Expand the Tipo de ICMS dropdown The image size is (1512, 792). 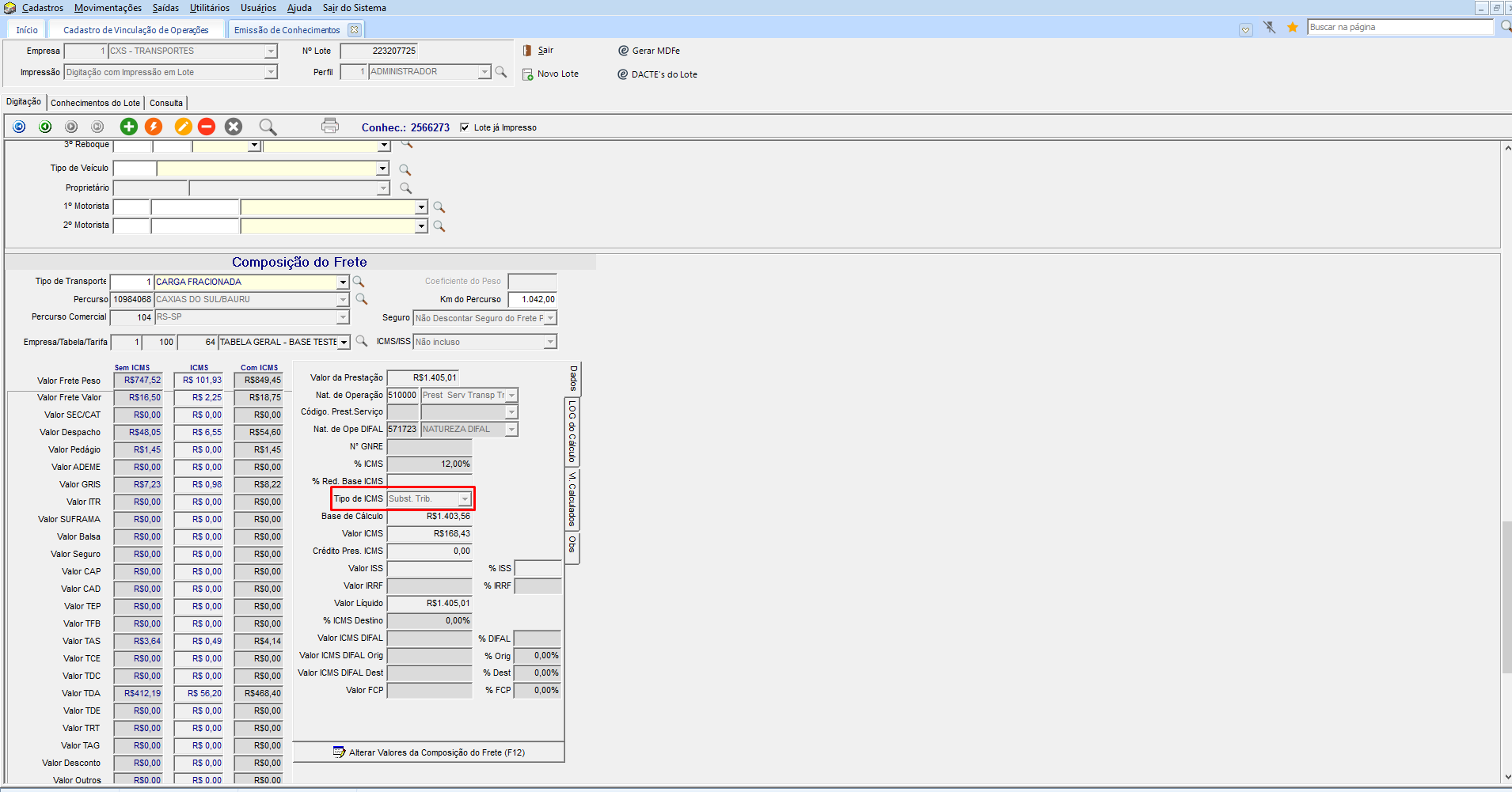(x=465, y=499)
